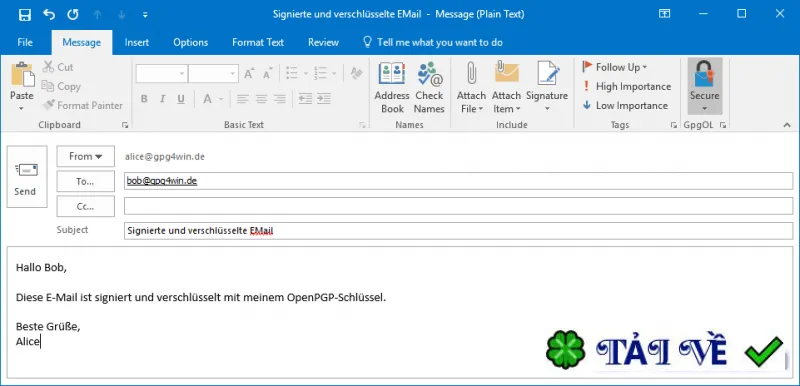Undo the last action
This screenshot has height=386, width=800.
(49, 14)
